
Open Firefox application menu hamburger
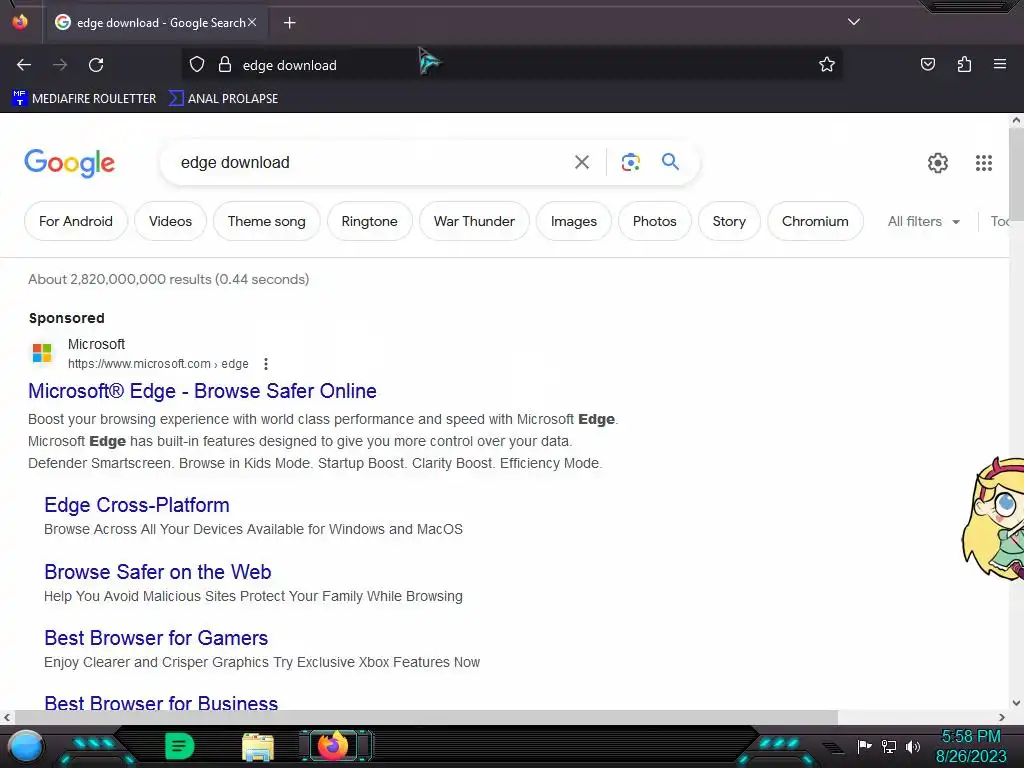tap(999, 64)
